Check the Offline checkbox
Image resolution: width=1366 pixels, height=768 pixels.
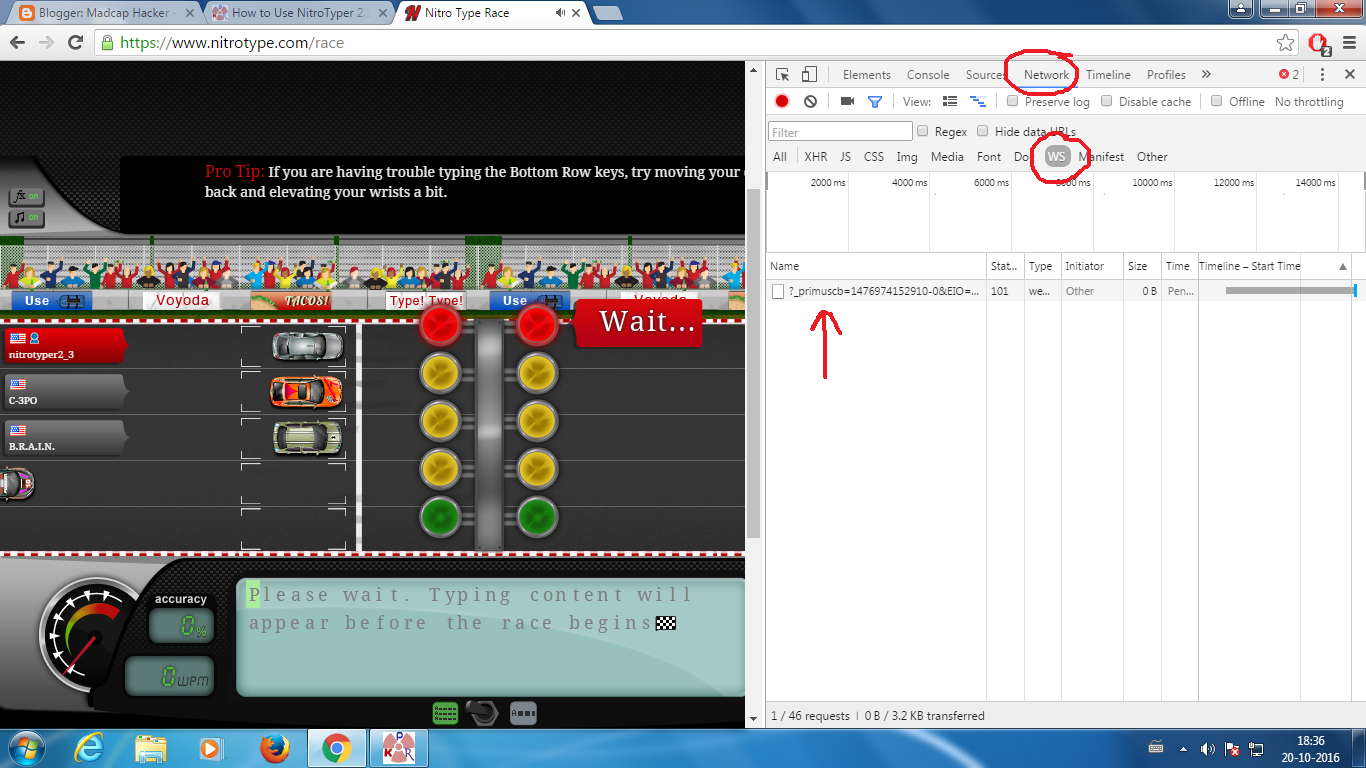coord(1217,101)
